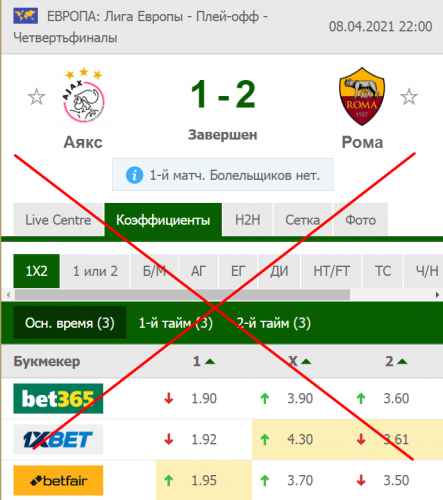Click the 1XBET draw odds 4.30
The height and width of the screenshot is (500, 443).
coord(300,439)
